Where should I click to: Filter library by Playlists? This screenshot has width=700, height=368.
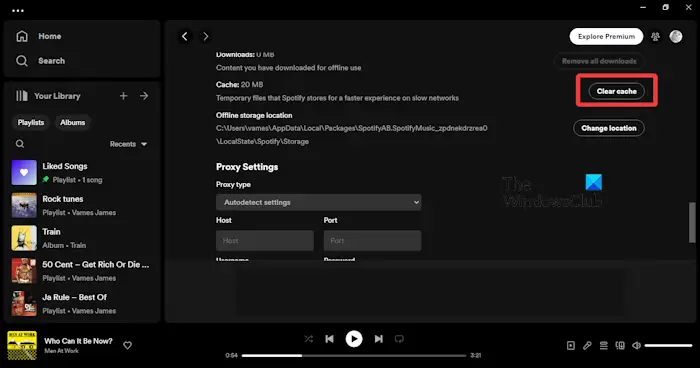click(31, 122)
